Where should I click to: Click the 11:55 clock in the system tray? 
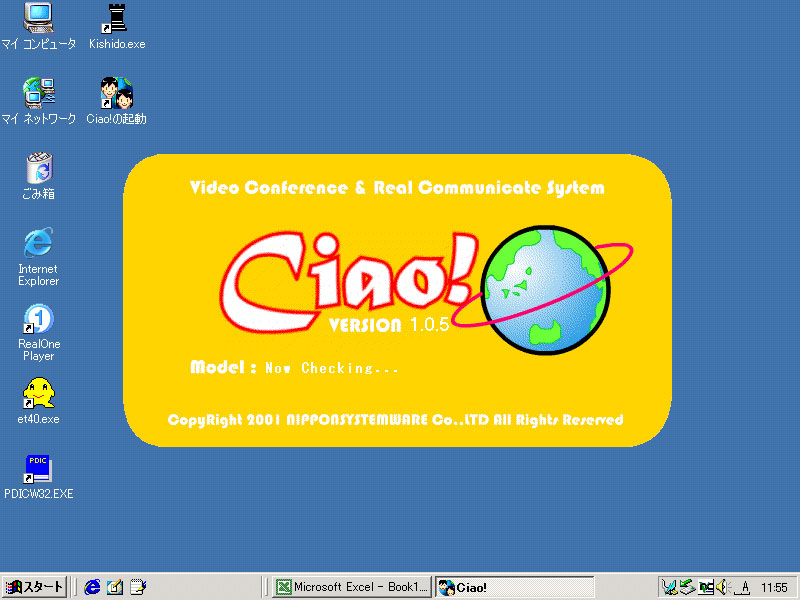point(774,587)
